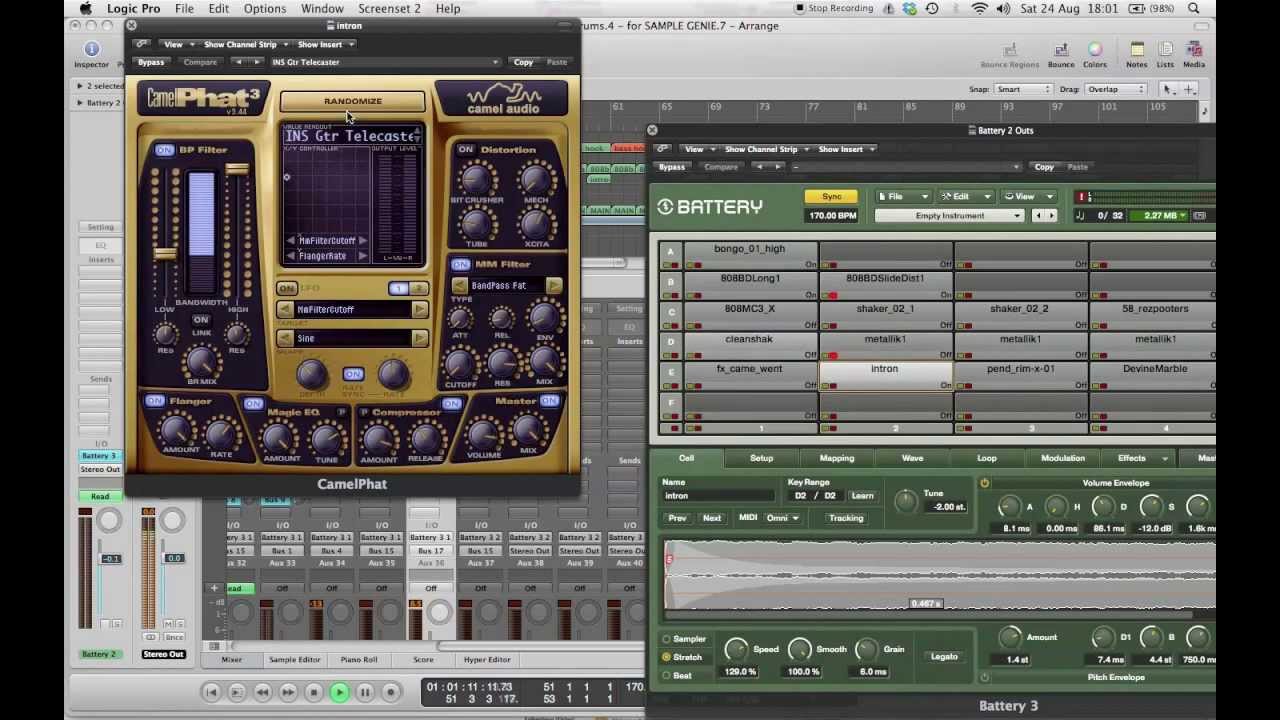Click the MM Filter Cutoff knob
1280x720 pixels.
(460, 365)
